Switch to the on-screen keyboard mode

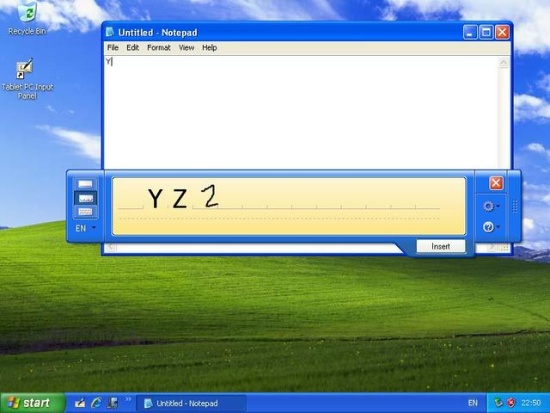coord(85,212)
